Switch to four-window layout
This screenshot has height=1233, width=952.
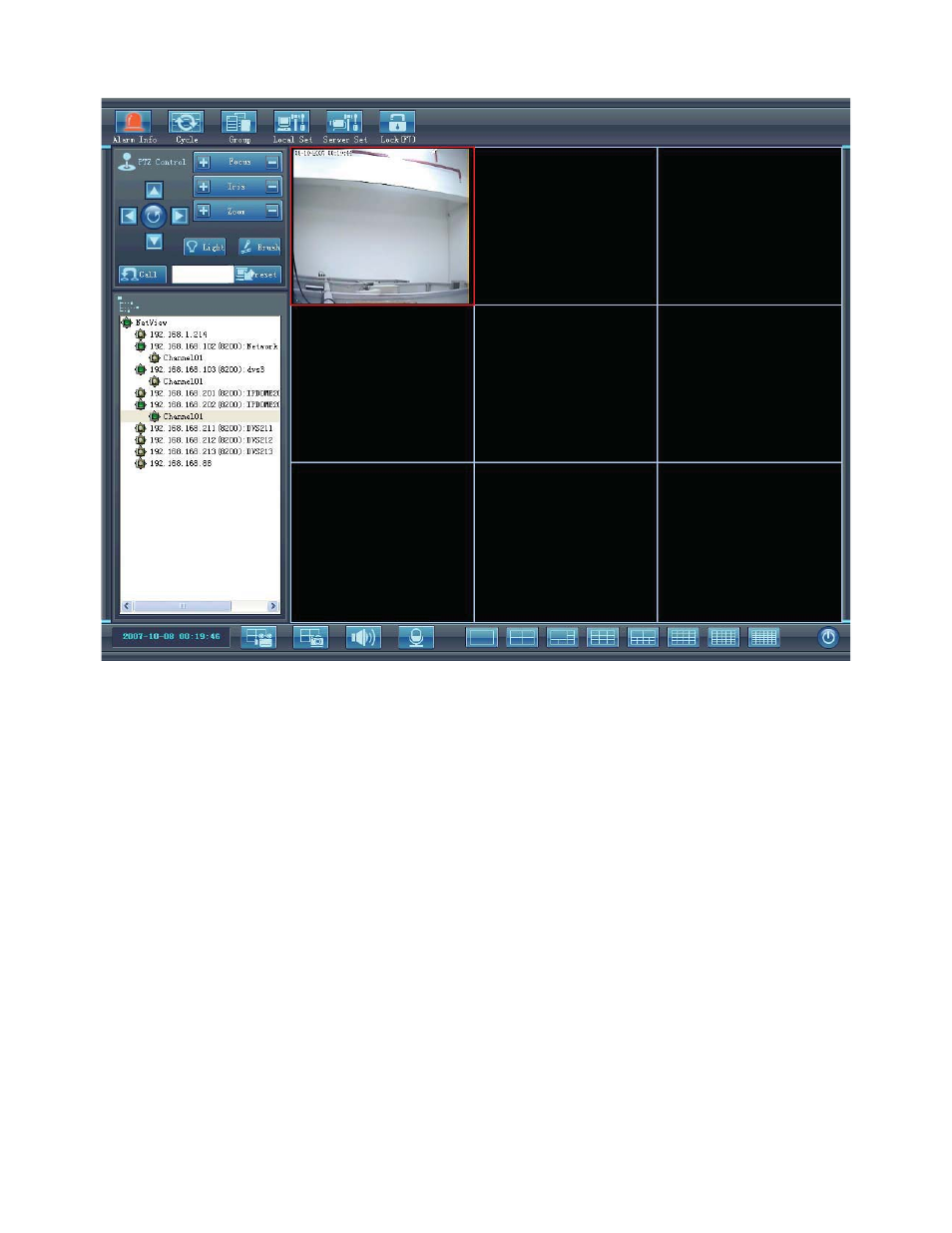click(522, 637)
